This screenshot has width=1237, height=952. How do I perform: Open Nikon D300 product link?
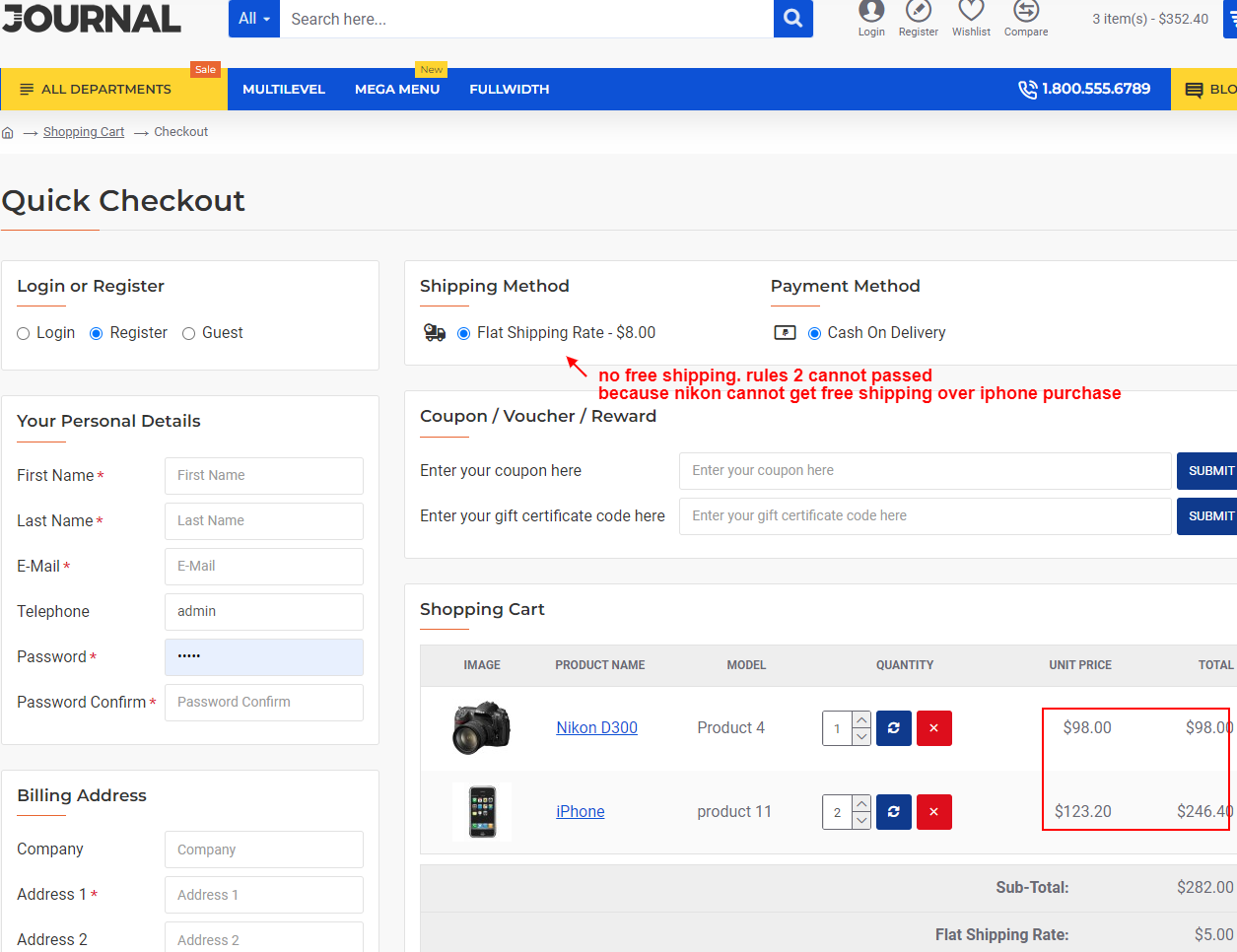coord(597,728)
